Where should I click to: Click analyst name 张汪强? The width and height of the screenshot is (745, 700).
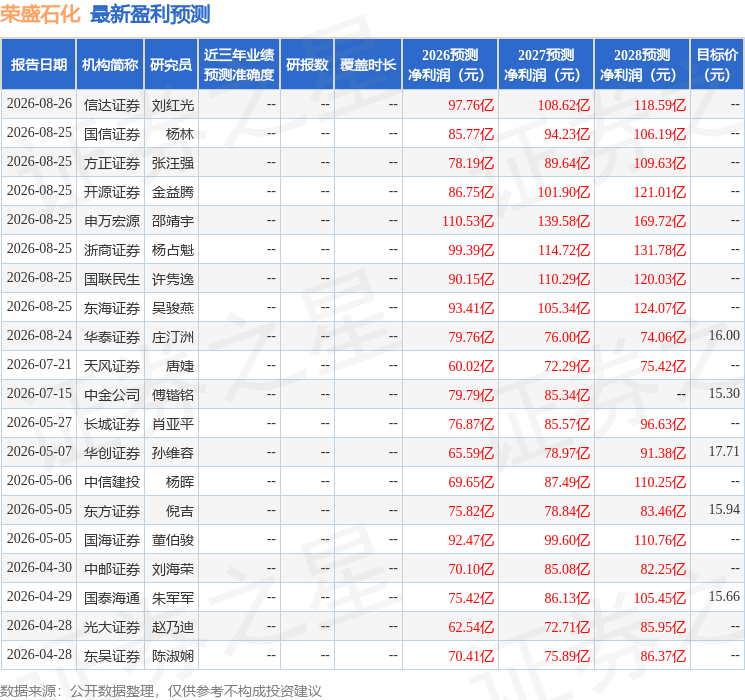click(x=173, y=163)
